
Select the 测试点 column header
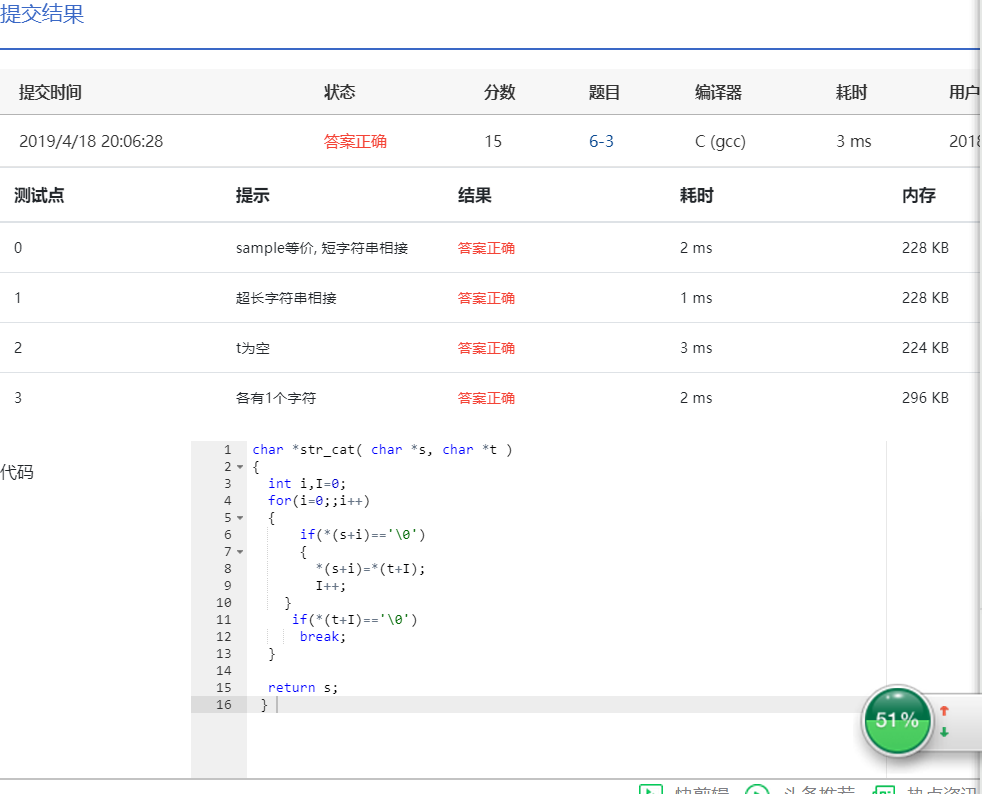click(39, 195)
